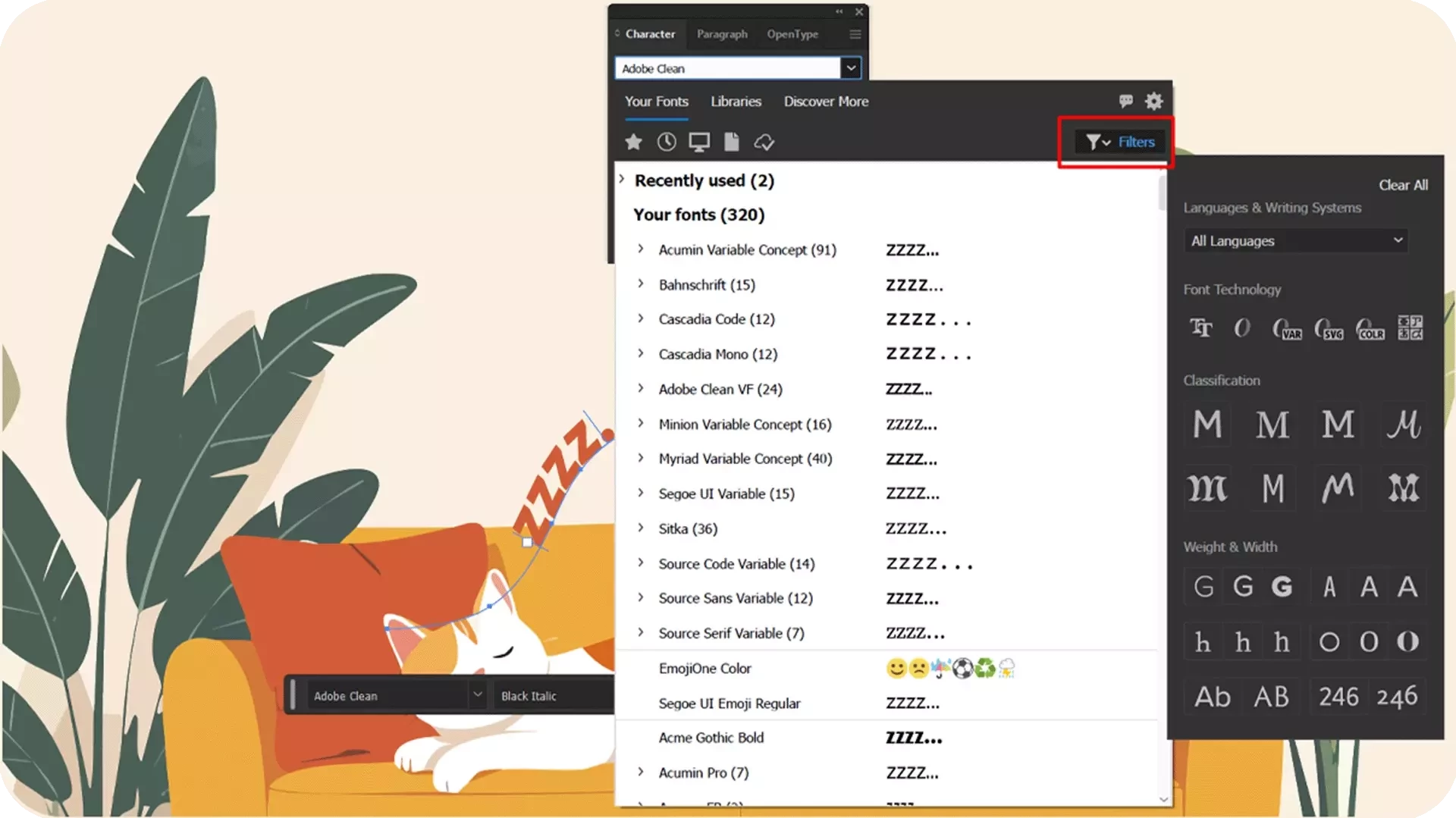Click Clear All filters
The image size is (1456, 818).
point(1403,185)
